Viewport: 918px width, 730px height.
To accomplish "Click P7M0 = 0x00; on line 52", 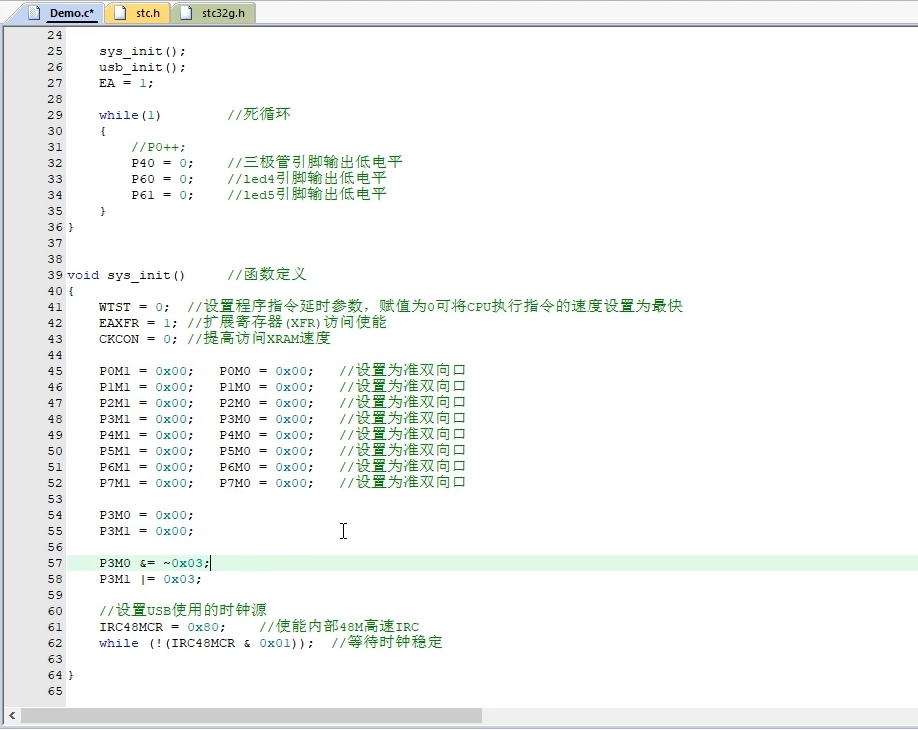I will pos(266,483).
